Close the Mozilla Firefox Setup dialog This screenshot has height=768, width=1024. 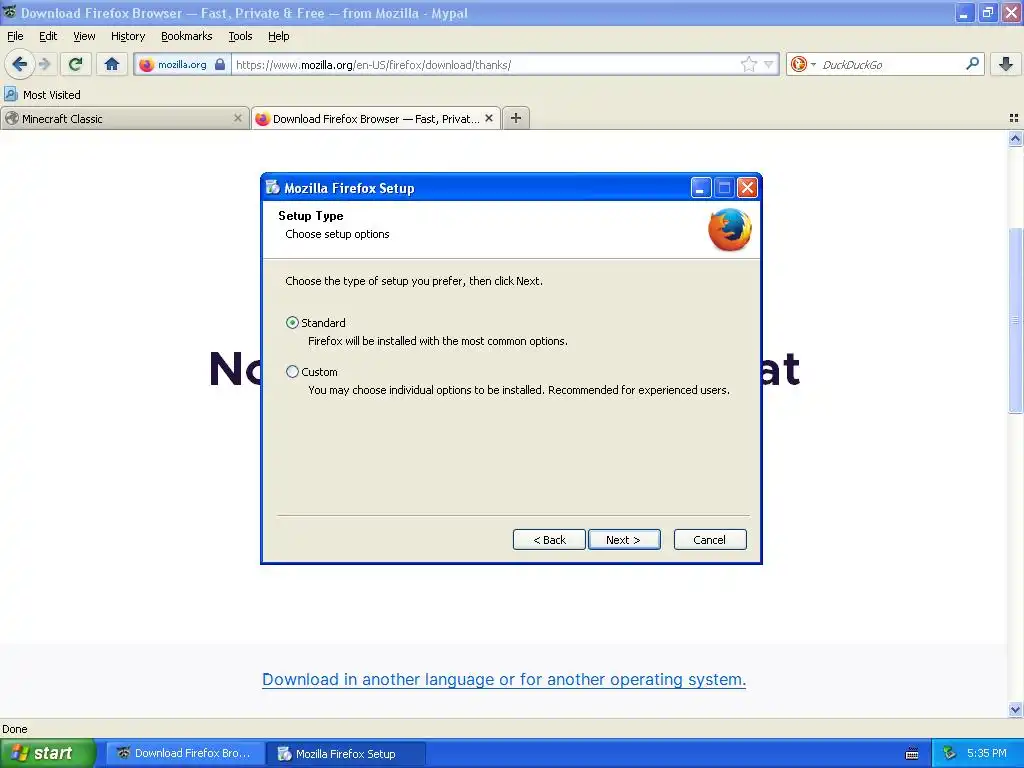click(747, 188)
